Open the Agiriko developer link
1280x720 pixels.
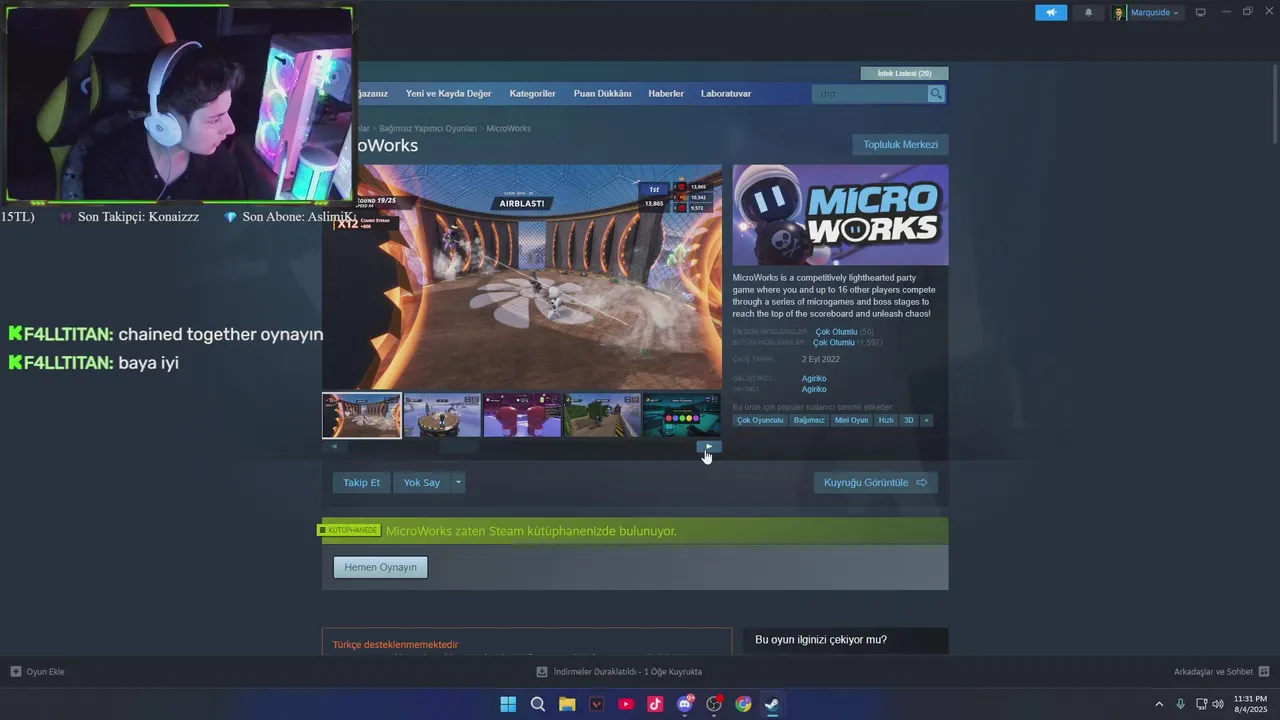click(814, 378)
